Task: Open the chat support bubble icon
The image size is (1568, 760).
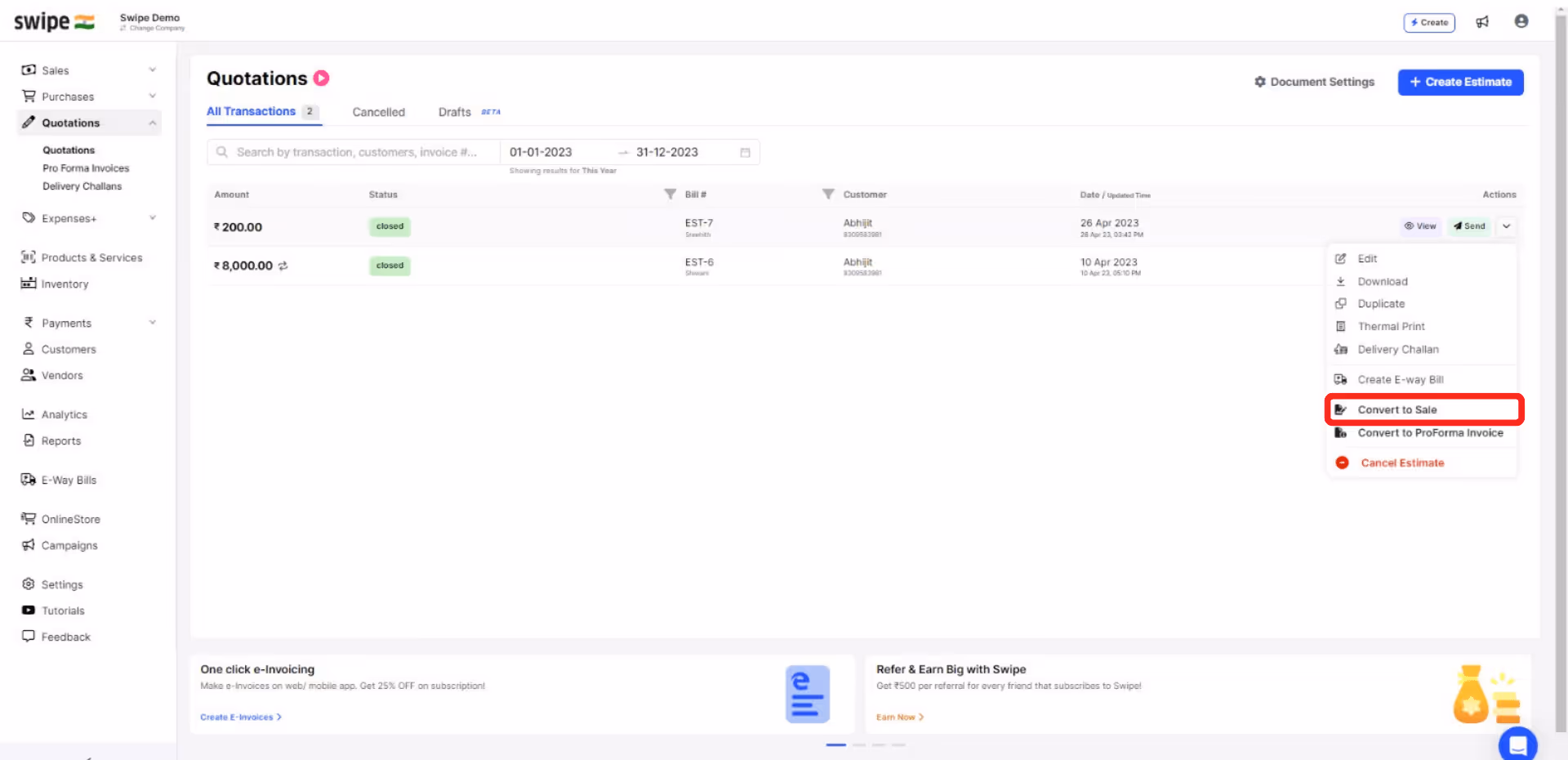Action: [x=1518, y=744]
